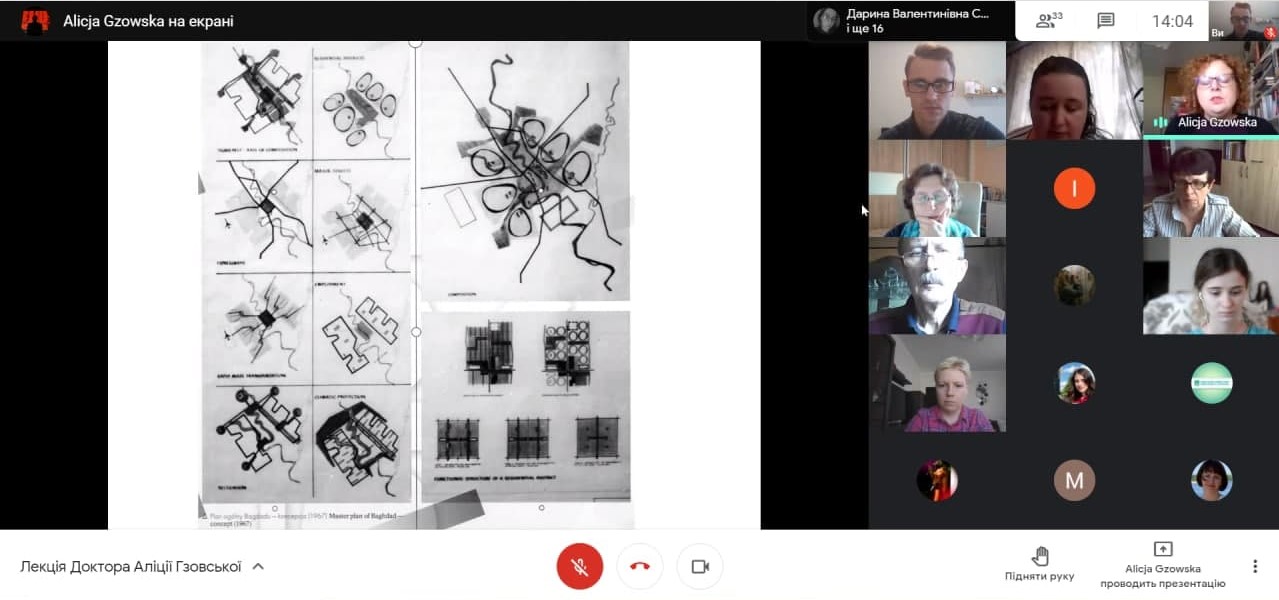
Task: Select the green logo participant avatar
Action: click(1211, 383)
